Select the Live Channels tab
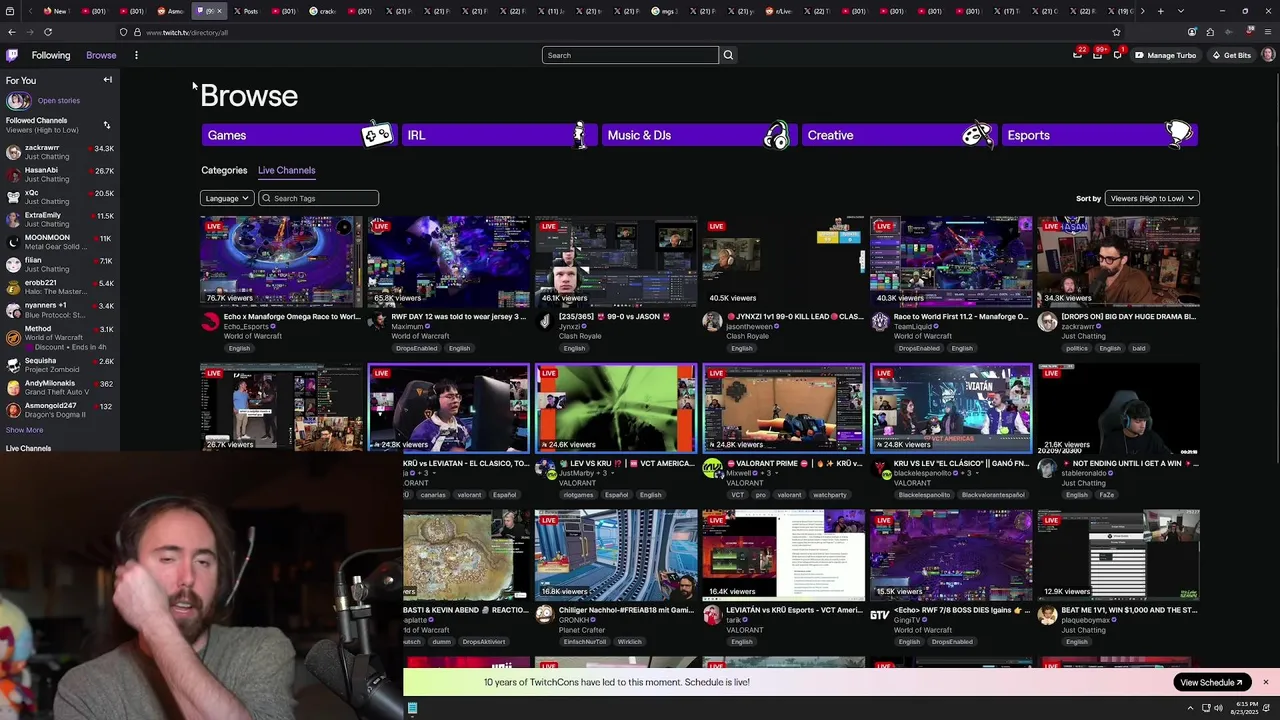Viewport: 1280px width, 720px height. click(286, 170)
